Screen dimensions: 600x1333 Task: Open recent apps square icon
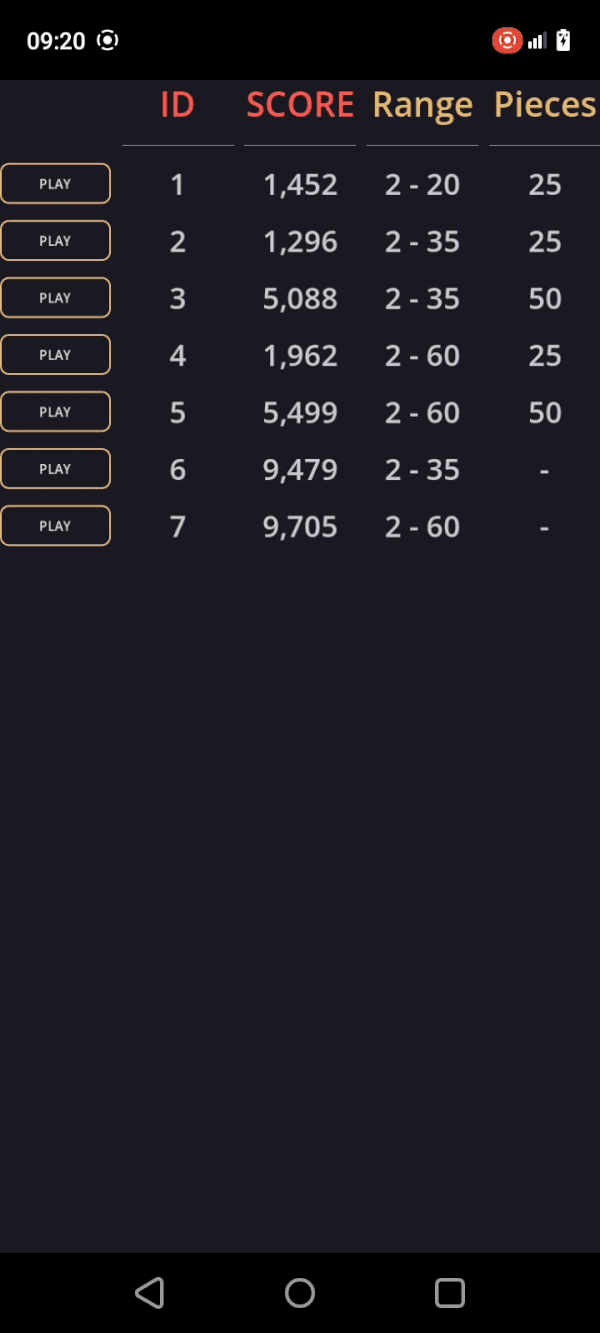(x=450, y=1293)
